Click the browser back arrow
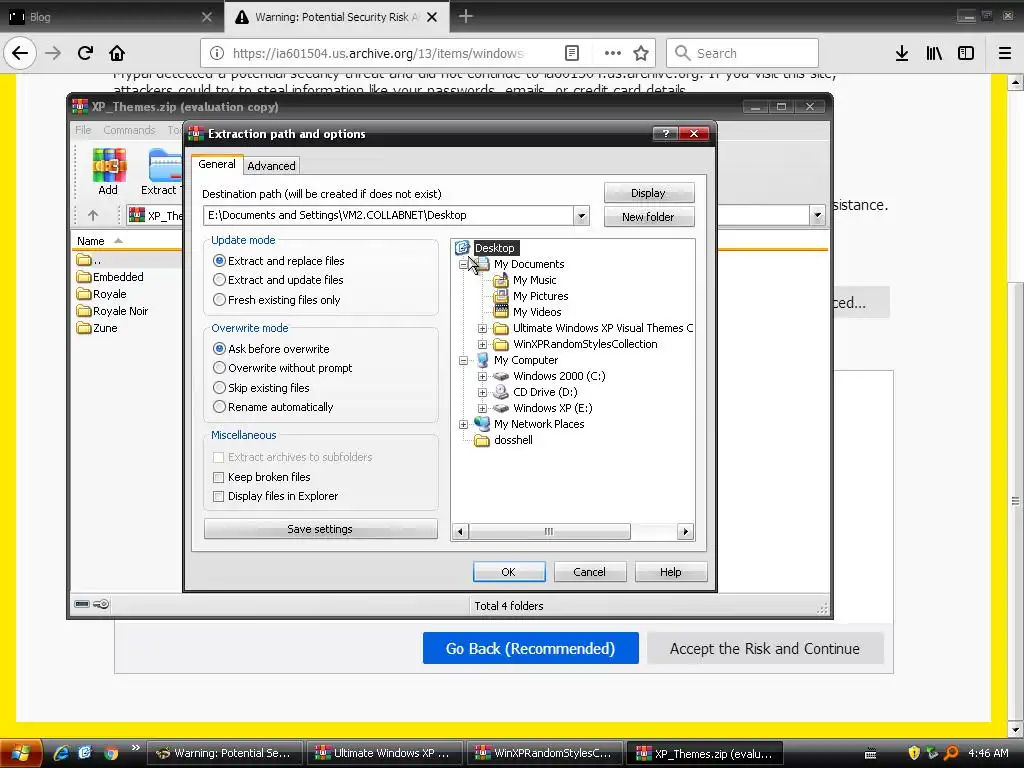The width and height of the screenshot is (1024, 768). point(20,53)
